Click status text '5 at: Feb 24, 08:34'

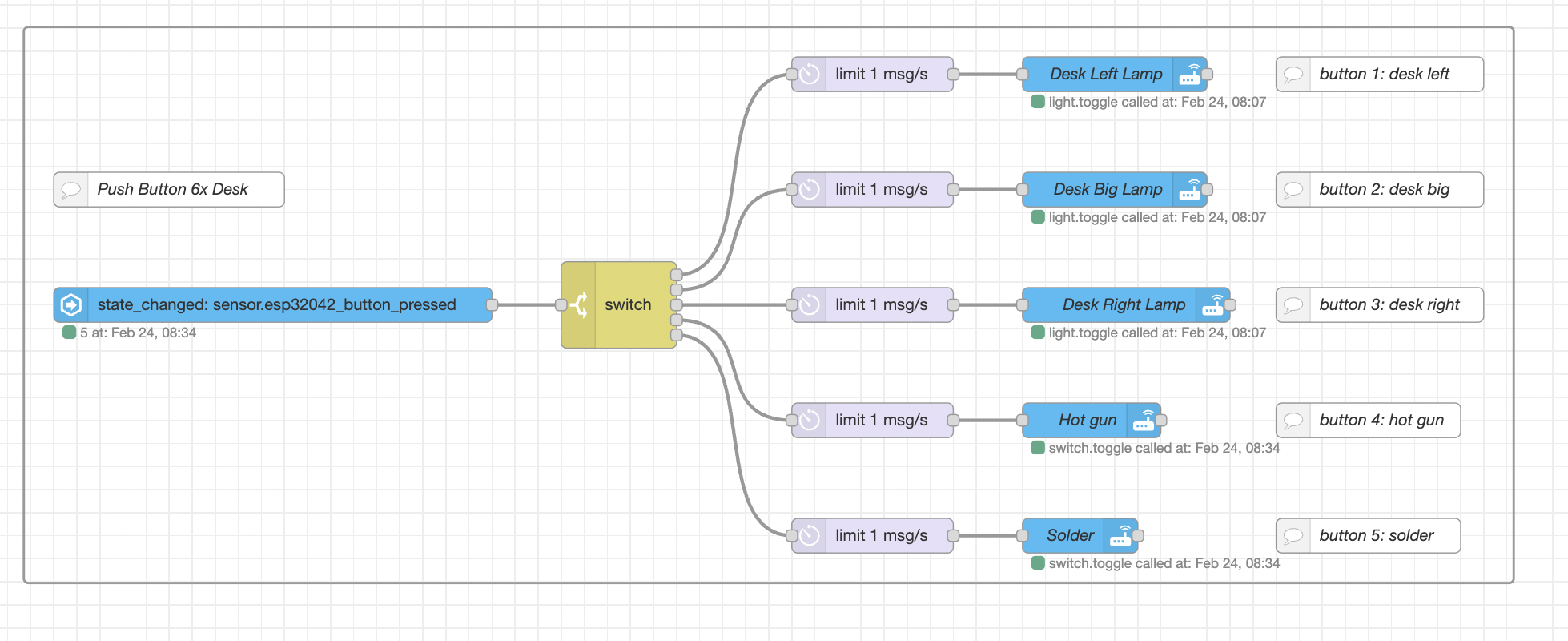(138, 333)
